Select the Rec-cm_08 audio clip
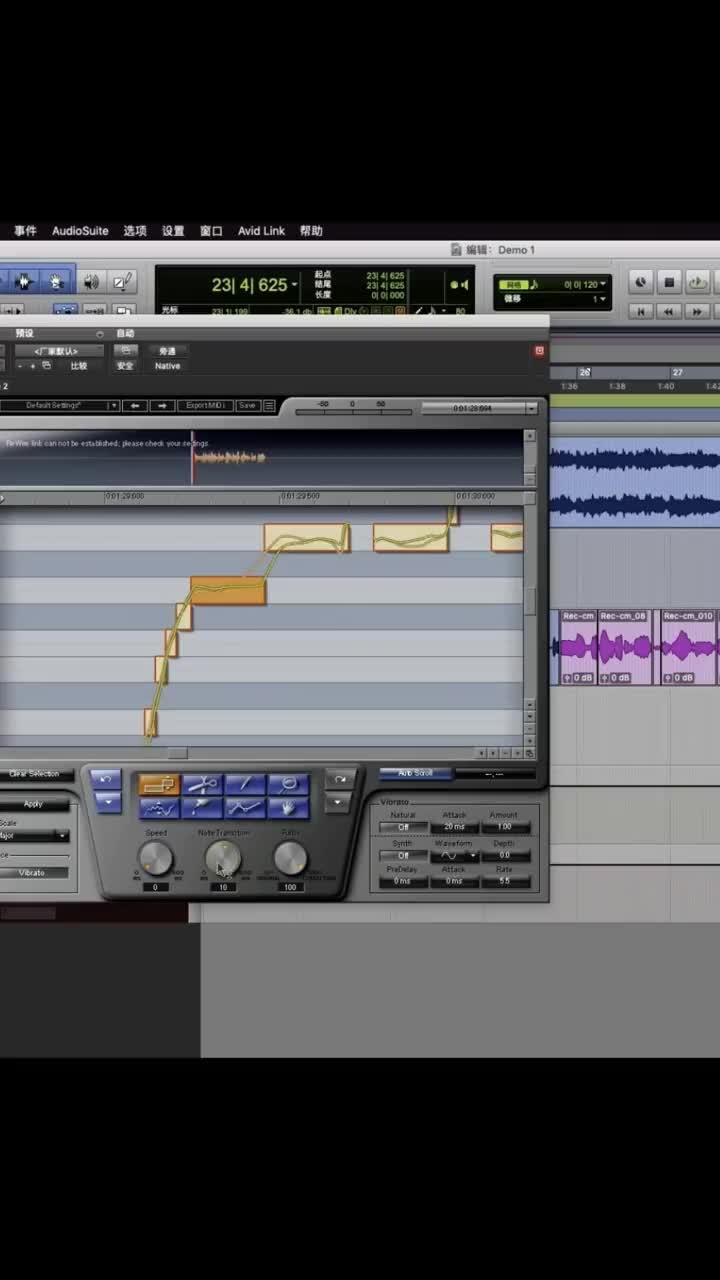Image resolution: width=720 pixels, height=1280 pixels. [624, 647]
